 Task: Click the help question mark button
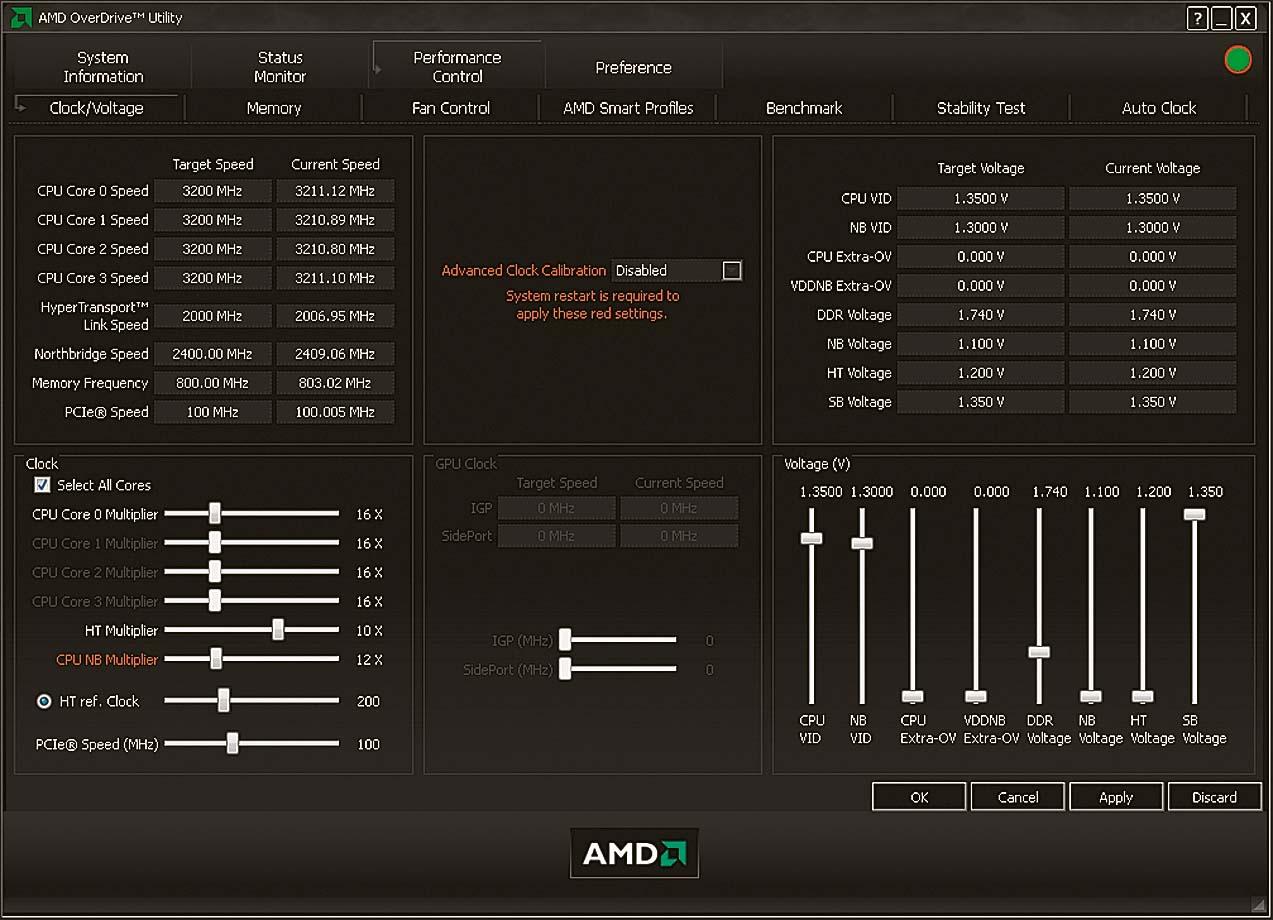click(x=1198, y=18)
